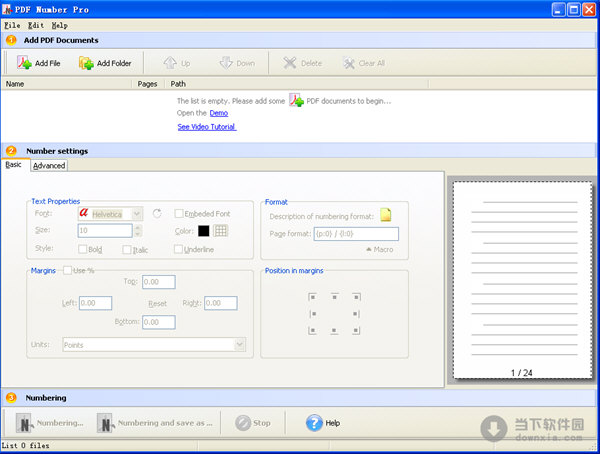Click the Top margin input field
600x454 pixels.
point(159,282)
